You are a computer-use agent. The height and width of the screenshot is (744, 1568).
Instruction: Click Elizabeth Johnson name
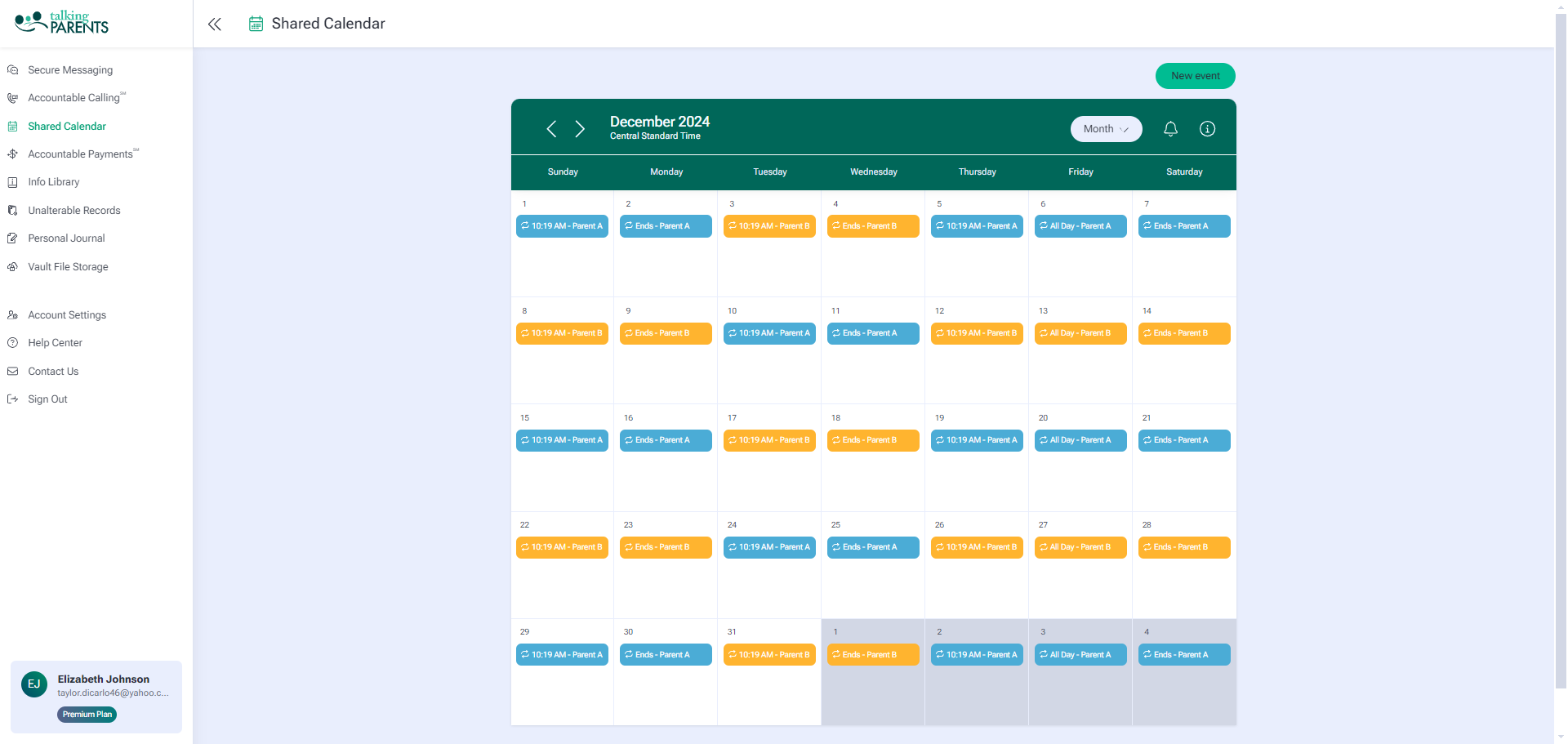104,679
